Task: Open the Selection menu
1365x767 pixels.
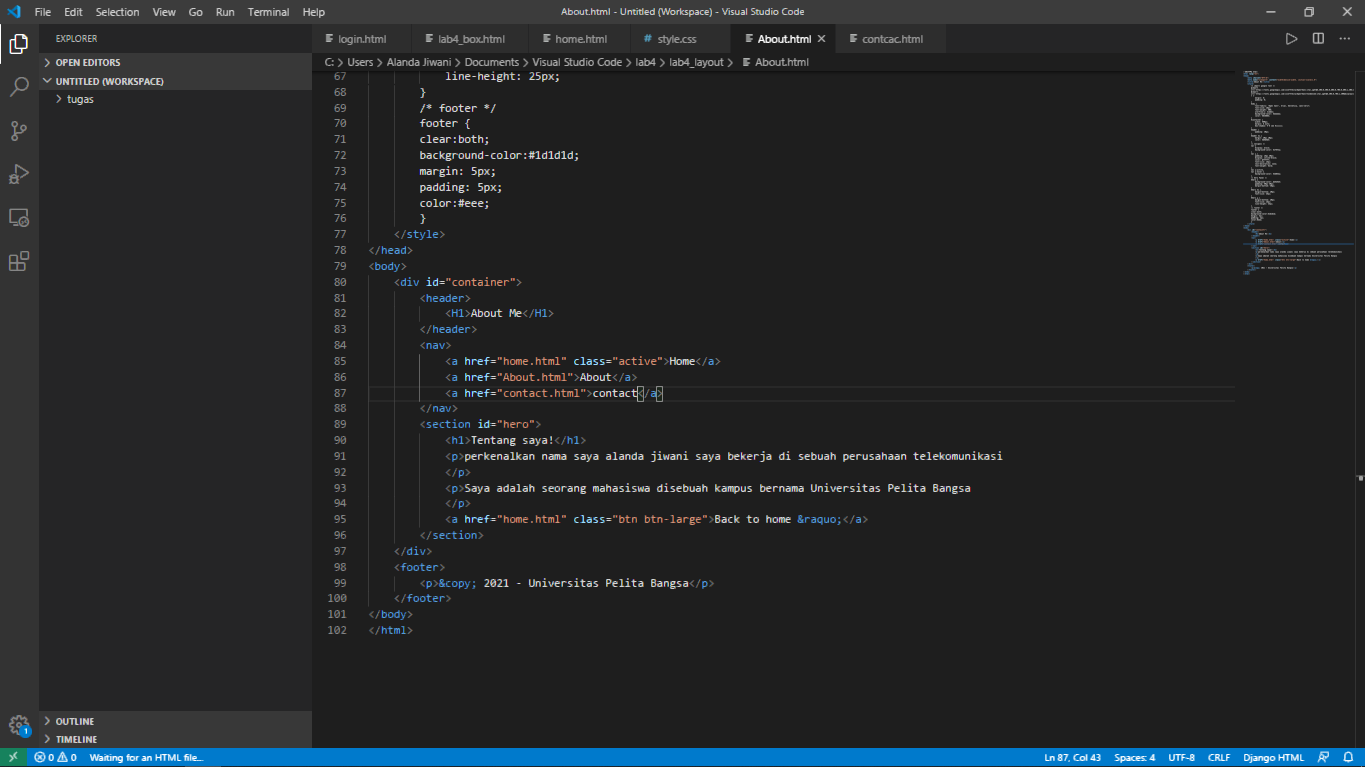Action: point(118,12)
